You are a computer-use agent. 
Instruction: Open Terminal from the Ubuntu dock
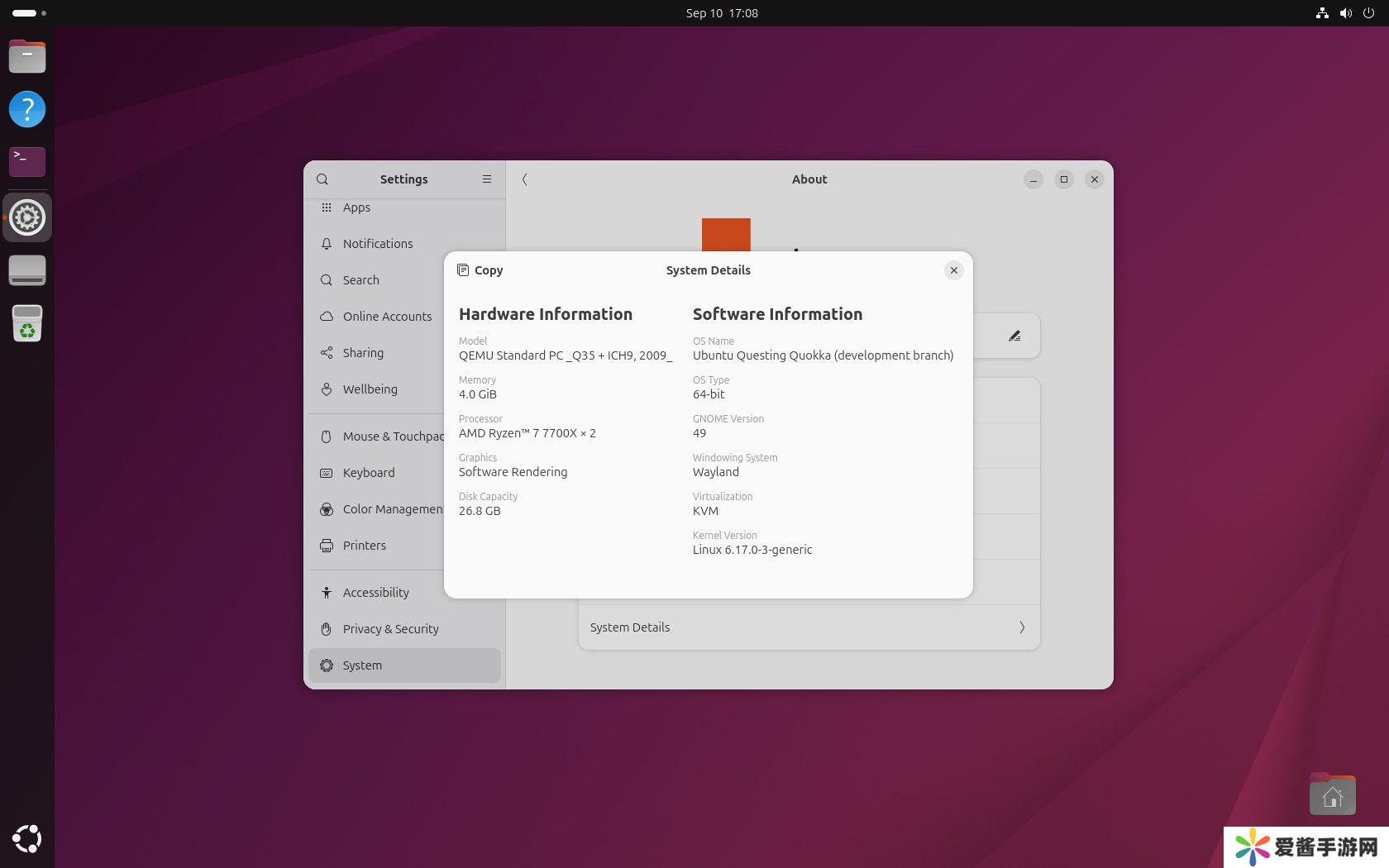(x=27, y=161)
